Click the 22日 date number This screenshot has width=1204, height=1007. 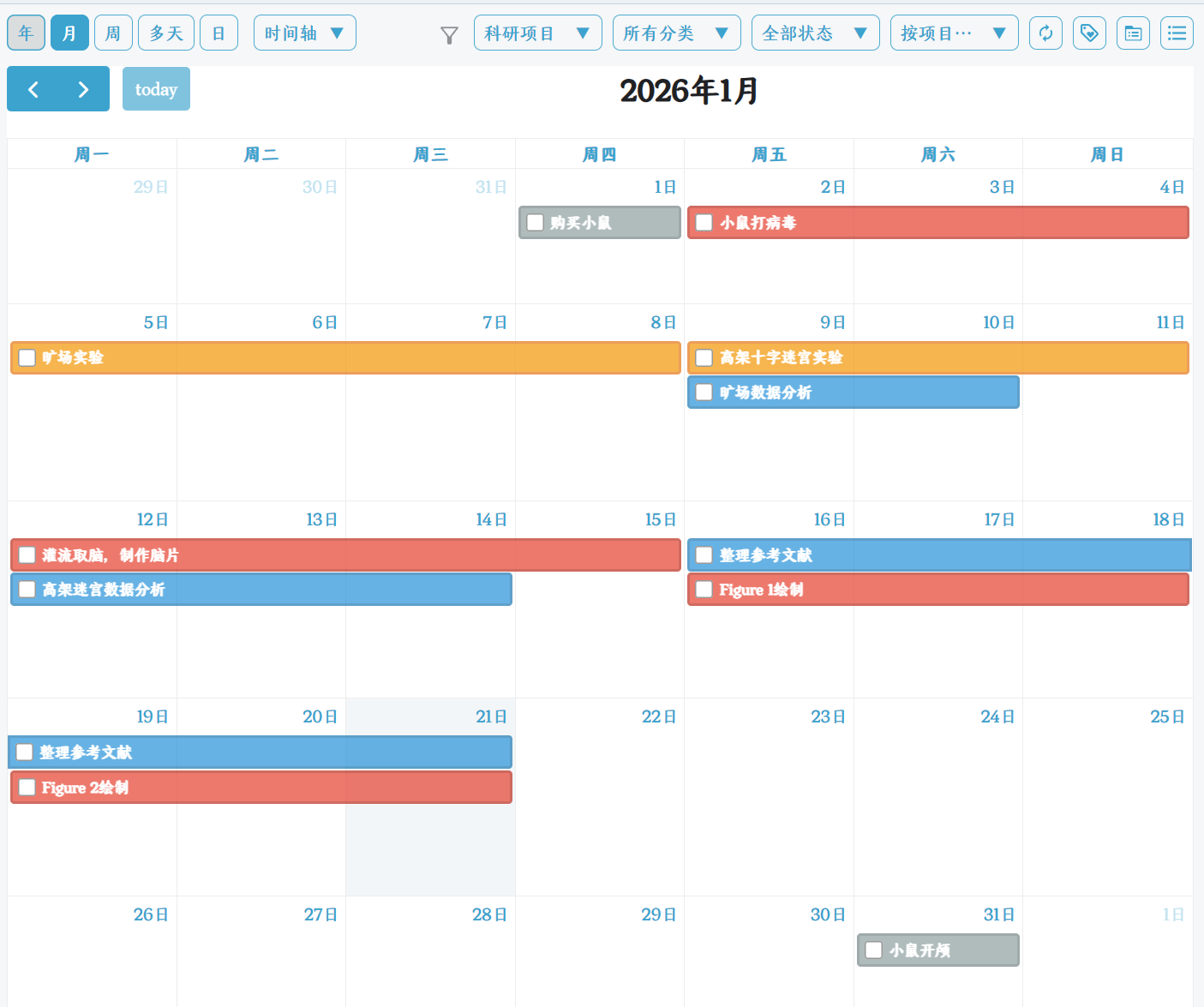point(659,716)
